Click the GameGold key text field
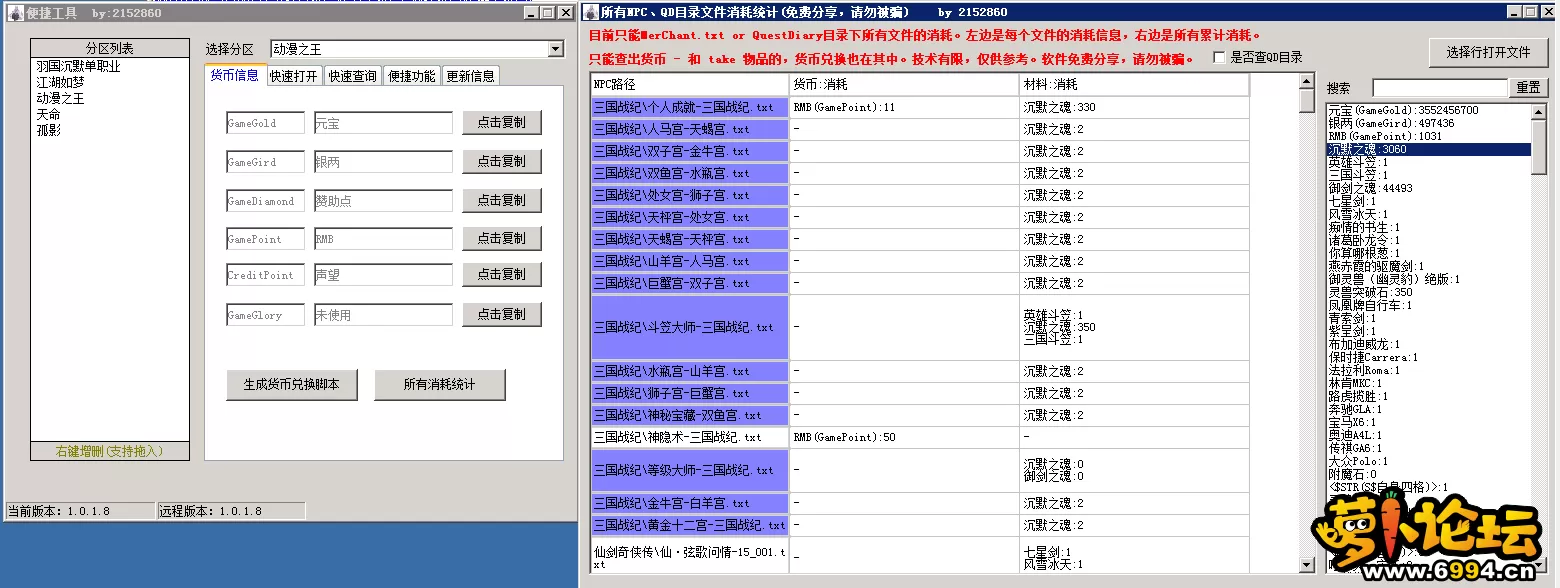1560x588 pixels. point(265,123)
